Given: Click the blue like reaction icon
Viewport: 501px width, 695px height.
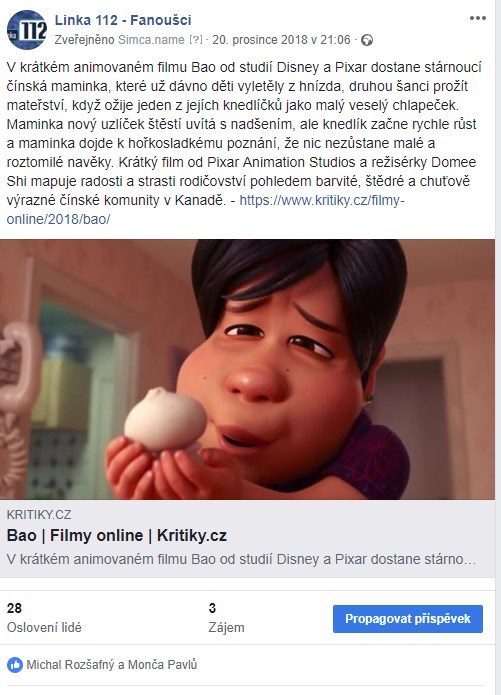Looking at the screenshot, I should [x=15, y=665].
